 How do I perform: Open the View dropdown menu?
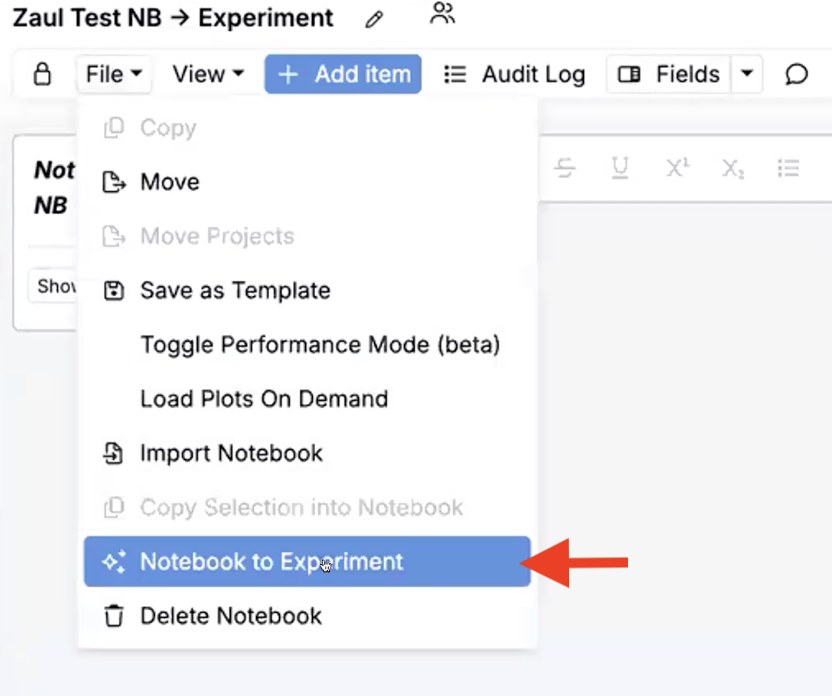coord(208,74)
